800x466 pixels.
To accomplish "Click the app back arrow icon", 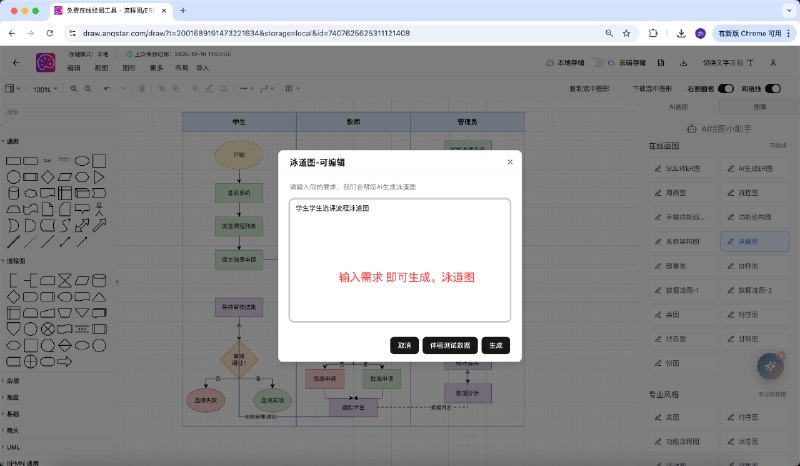I will pyautogui.click(x=16, y=62).
